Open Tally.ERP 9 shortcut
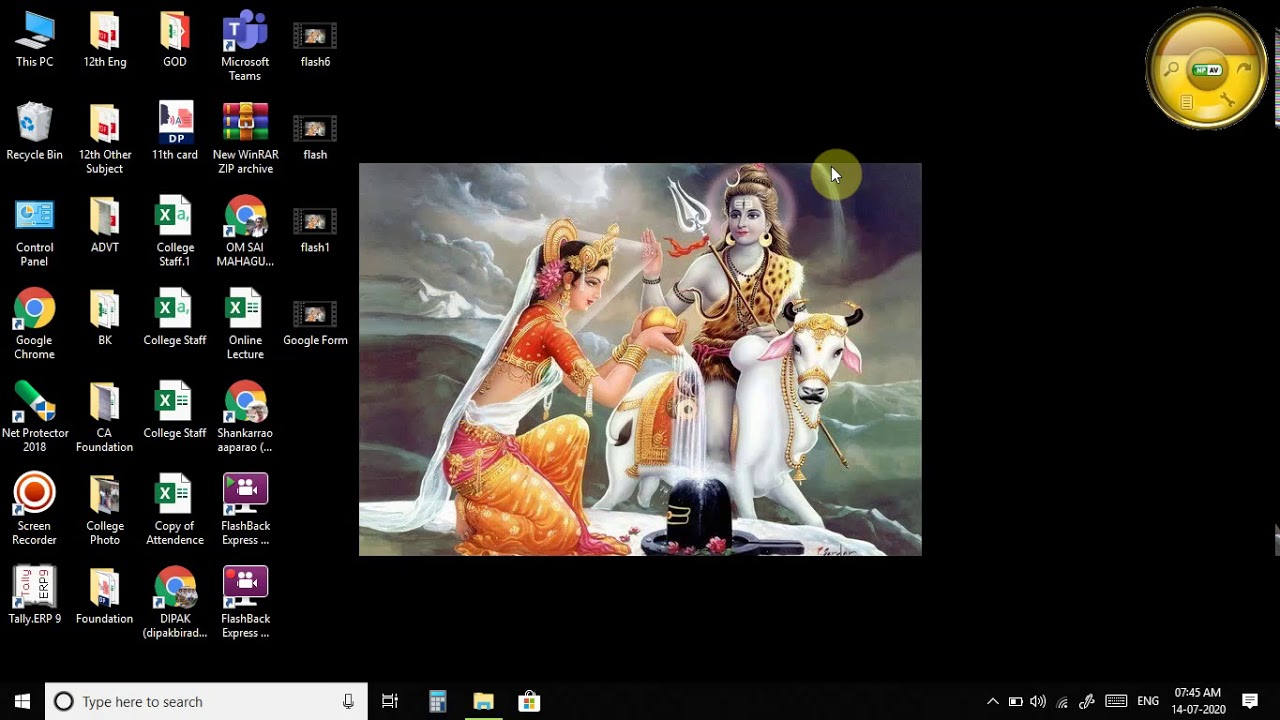Viewport: 1280px width, 720px height. pos(34,597)
